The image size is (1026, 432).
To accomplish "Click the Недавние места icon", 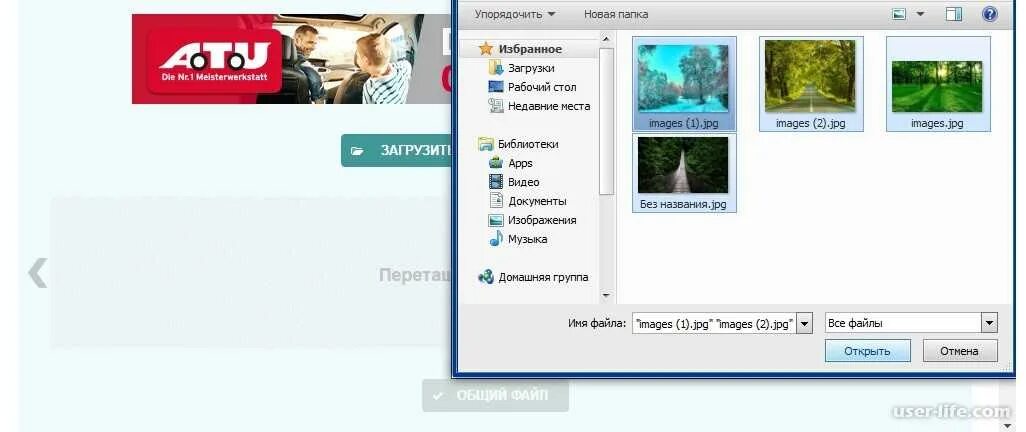I will coord(496,106).
